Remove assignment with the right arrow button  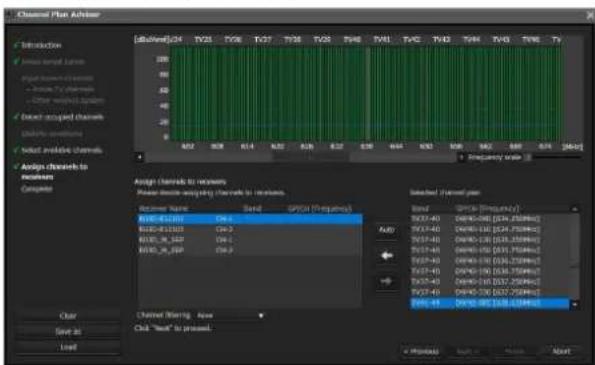pyautogui.click(x=387, y=282)
